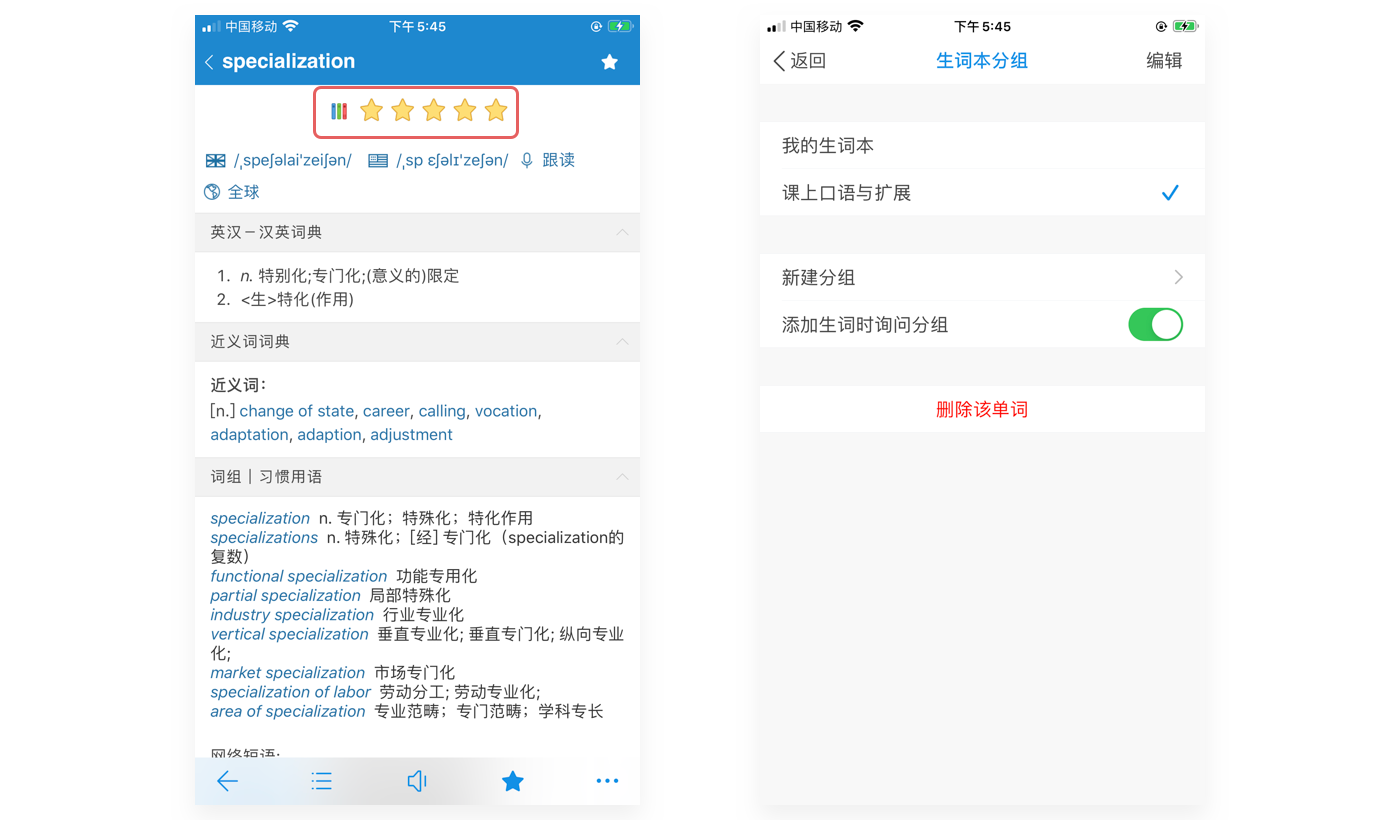Tap the US phonetic transcription text

coord(452,161)
